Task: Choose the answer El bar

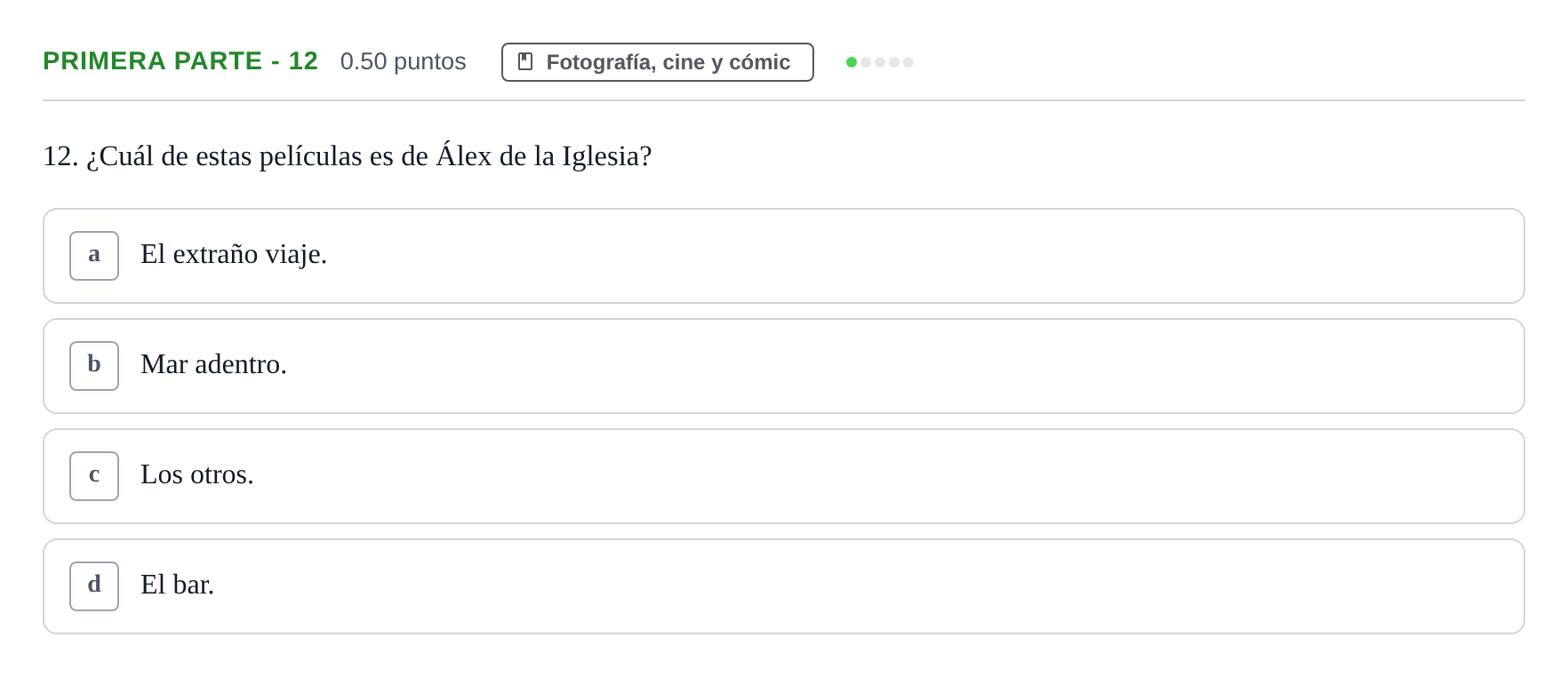Action: (784, 586)
